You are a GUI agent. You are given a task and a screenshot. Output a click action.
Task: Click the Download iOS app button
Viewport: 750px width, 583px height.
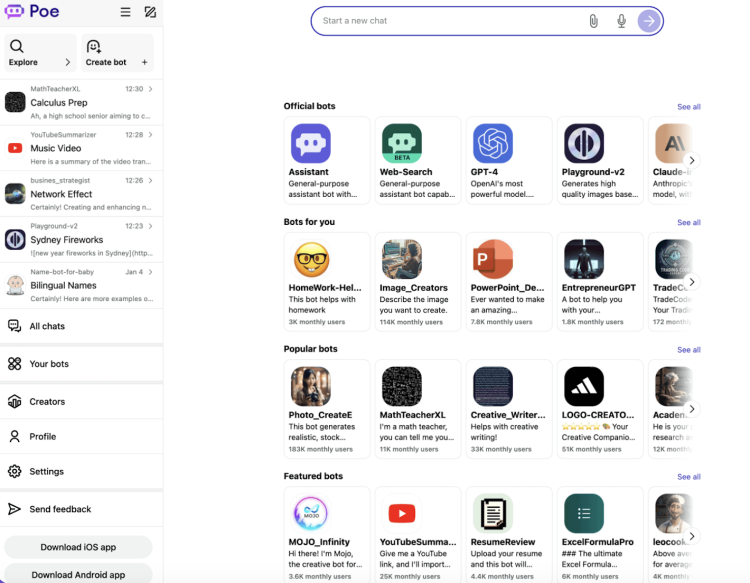[78, 547]
